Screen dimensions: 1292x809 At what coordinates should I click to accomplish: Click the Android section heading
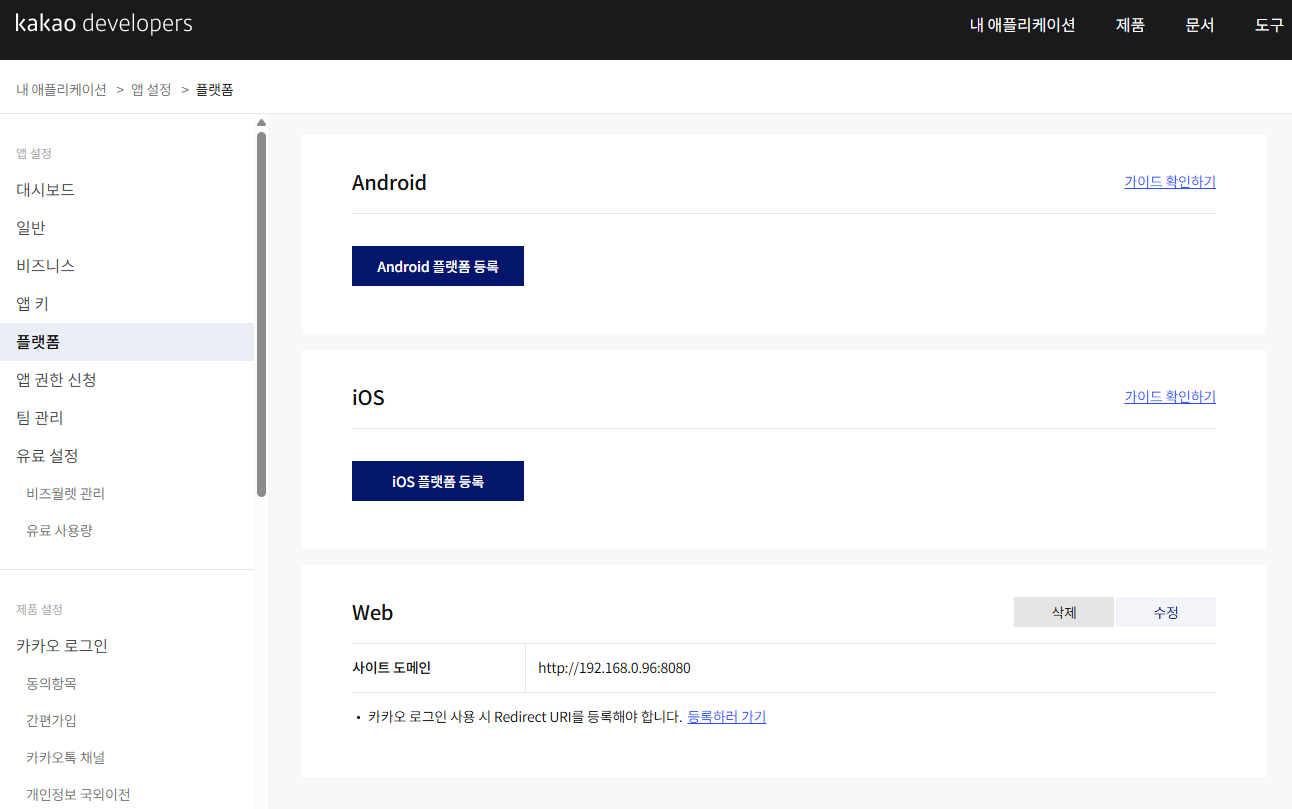(x=389, y=183)
